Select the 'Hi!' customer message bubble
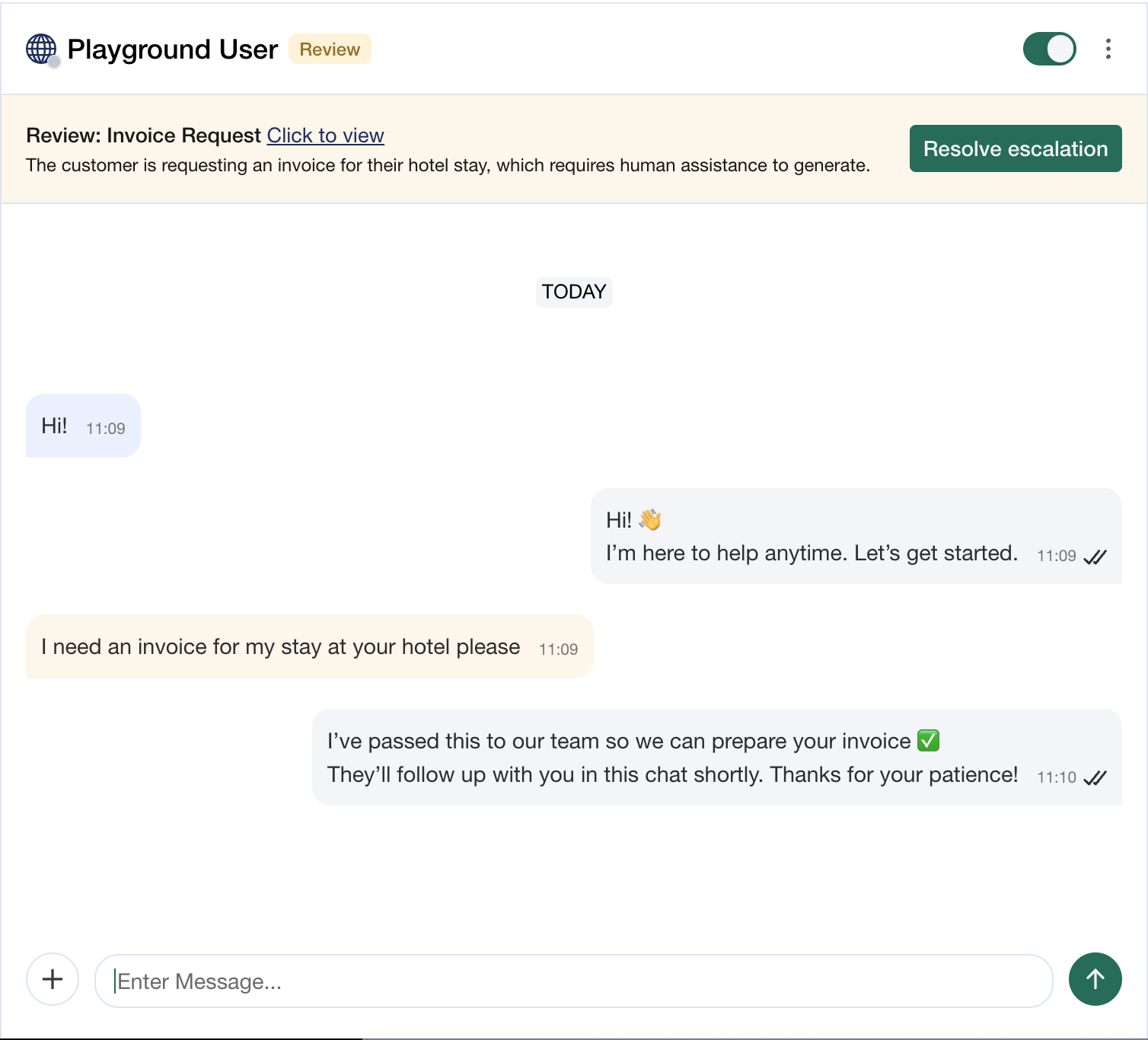Image resolution: width=1148 pixels, height=1040 pixels. click(83, 426)
